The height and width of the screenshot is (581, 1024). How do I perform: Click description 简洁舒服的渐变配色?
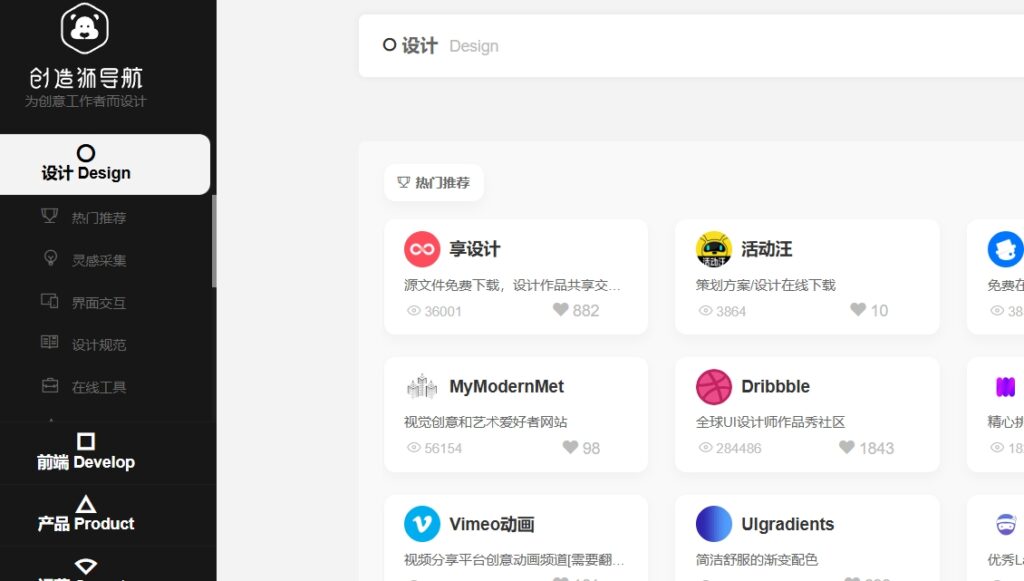(756, 560)
